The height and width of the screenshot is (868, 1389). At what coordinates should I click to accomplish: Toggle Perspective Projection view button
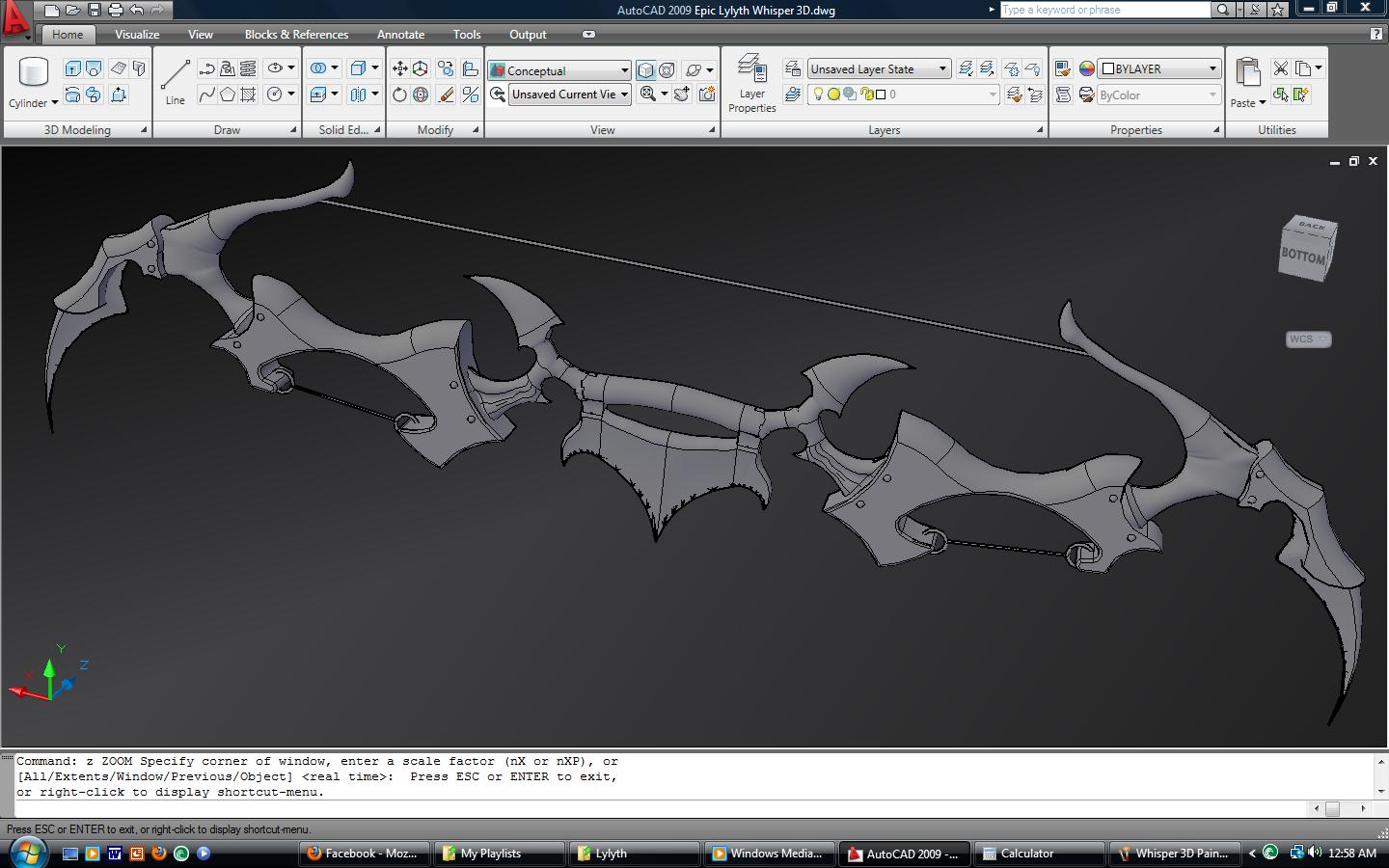(667, 70)
